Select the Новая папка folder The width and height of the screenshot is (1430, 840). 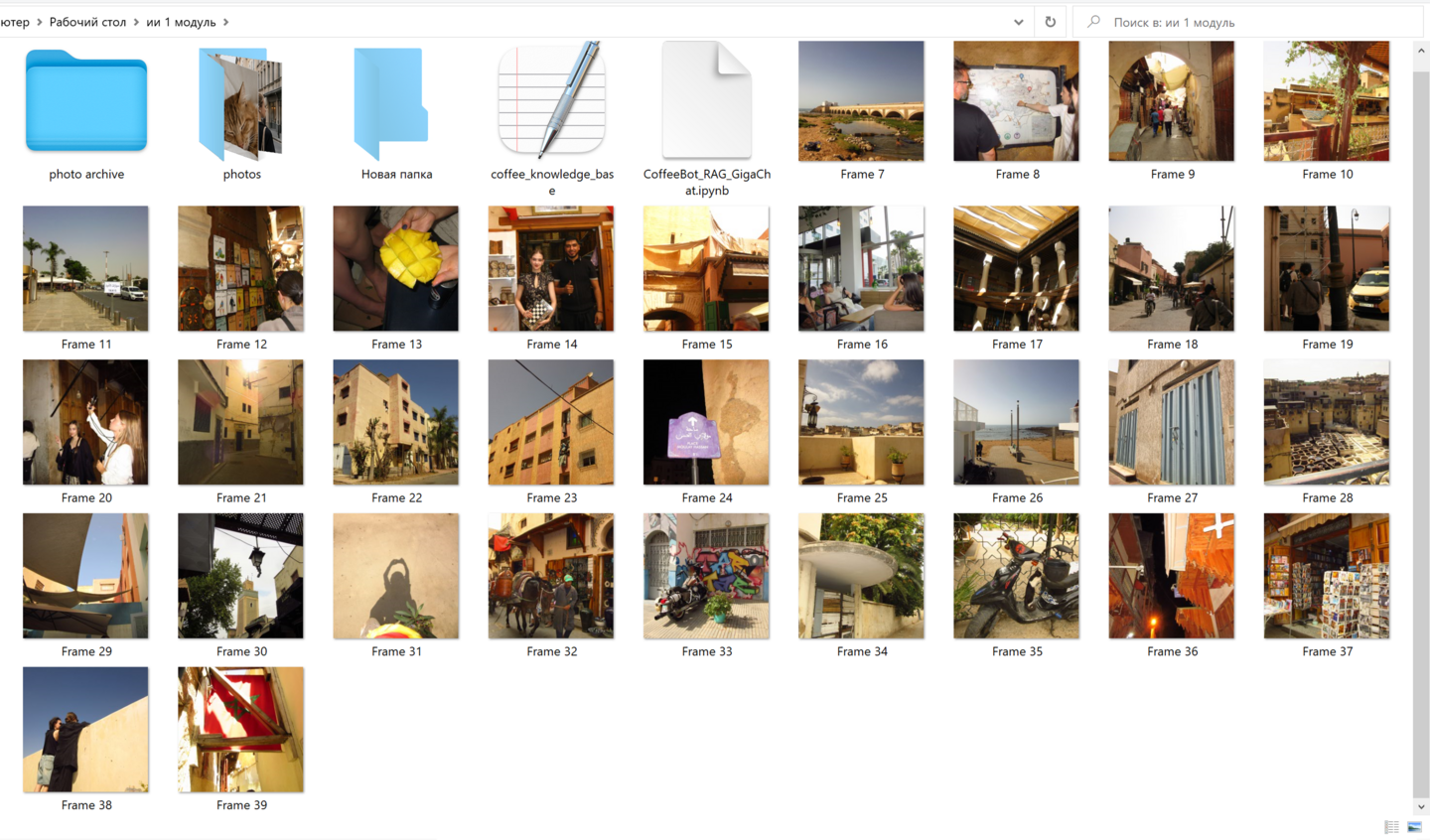point(392,103)
